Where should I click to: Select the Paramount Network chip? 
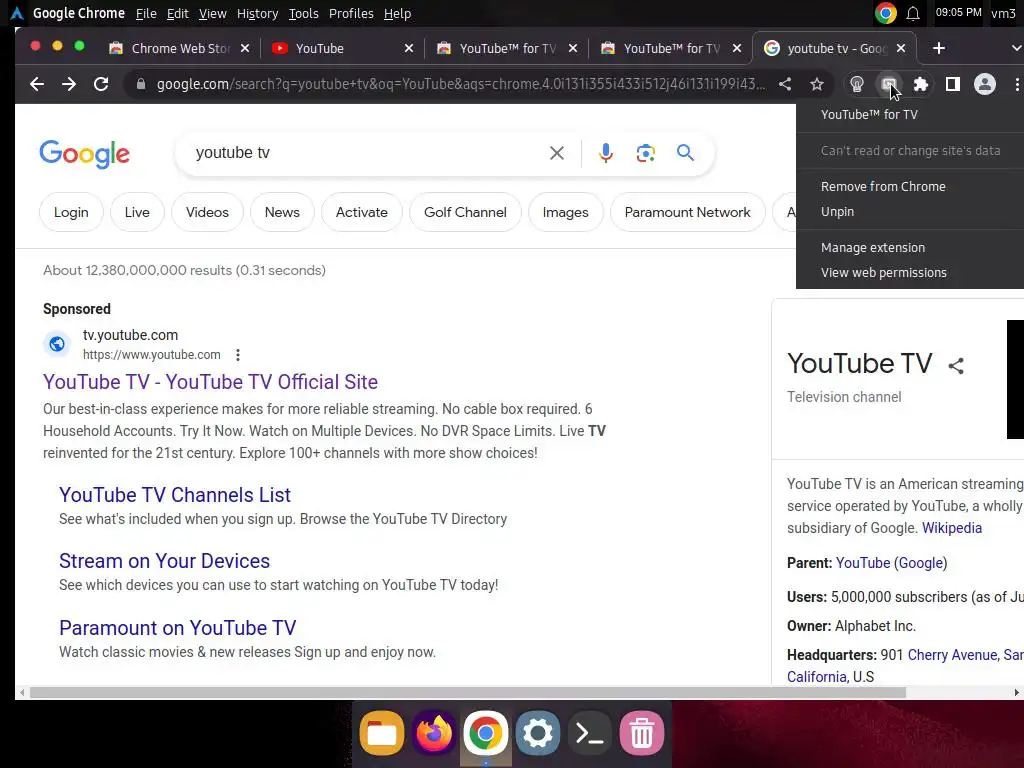(x=688, y=212)
